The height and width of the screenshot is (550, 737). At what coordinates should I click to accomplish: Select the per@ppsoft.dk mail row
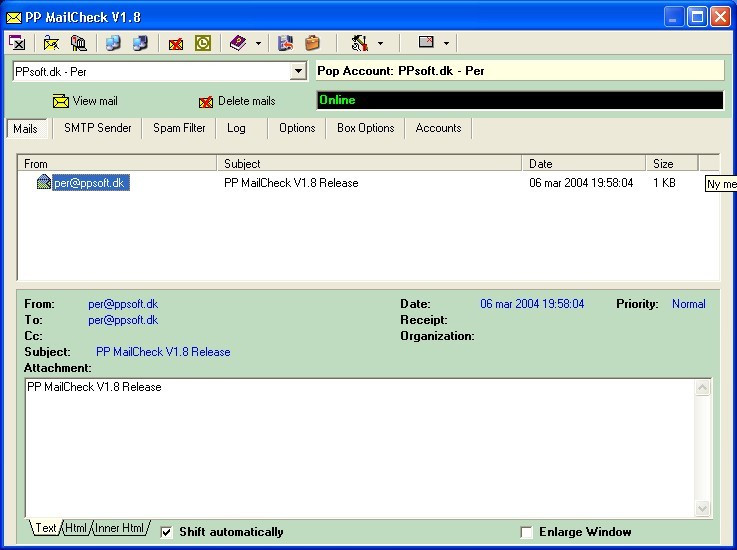(x=368, y=183)
